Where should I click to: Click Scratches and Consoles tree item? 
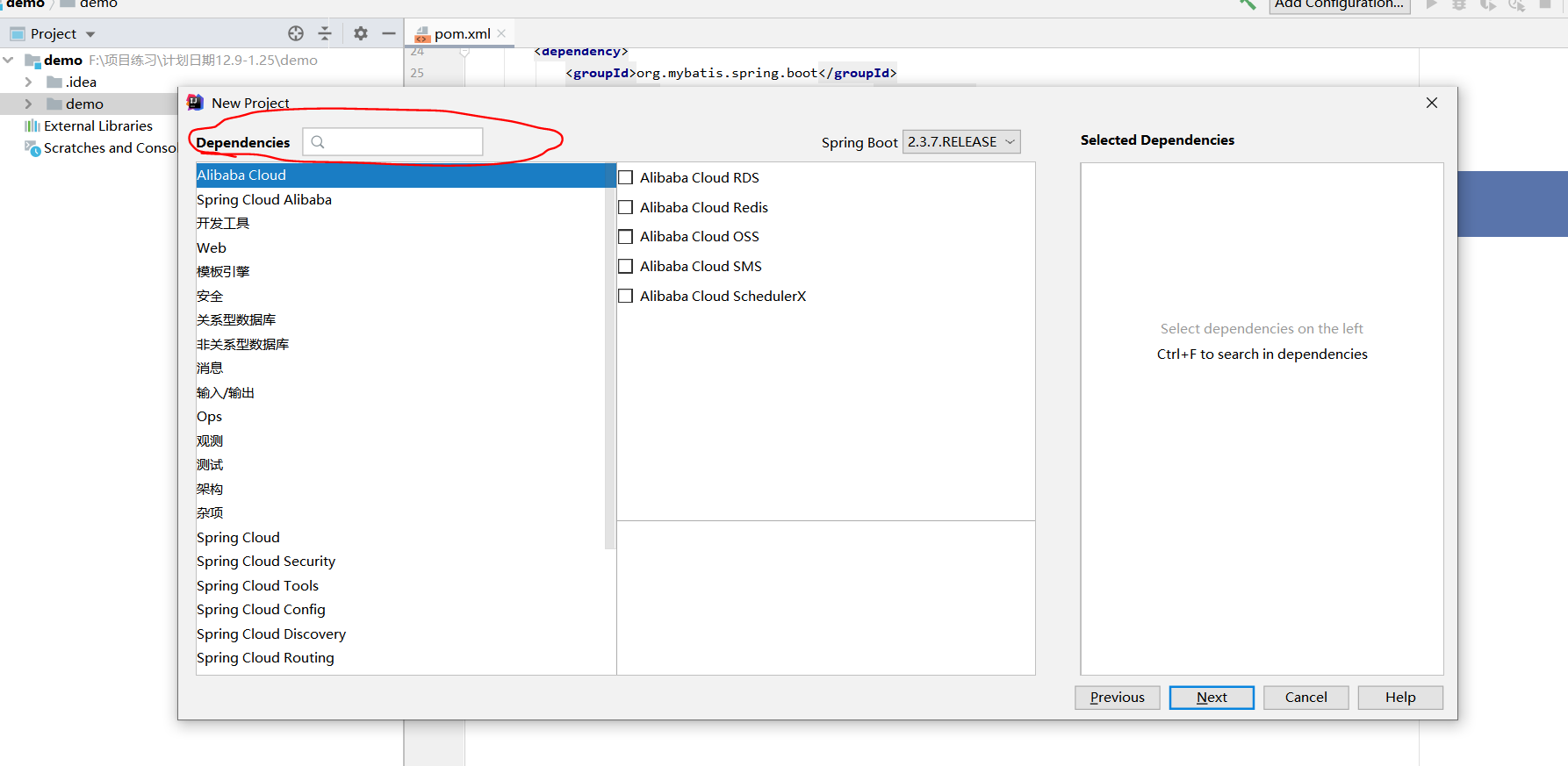click(x=111, y=148)
